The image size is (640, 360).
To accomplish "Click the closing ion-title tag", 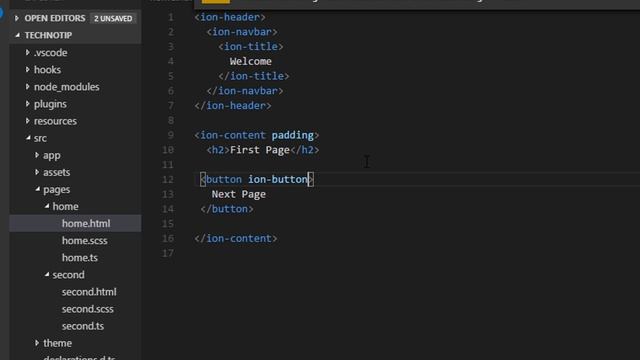I will pos(254,76).
